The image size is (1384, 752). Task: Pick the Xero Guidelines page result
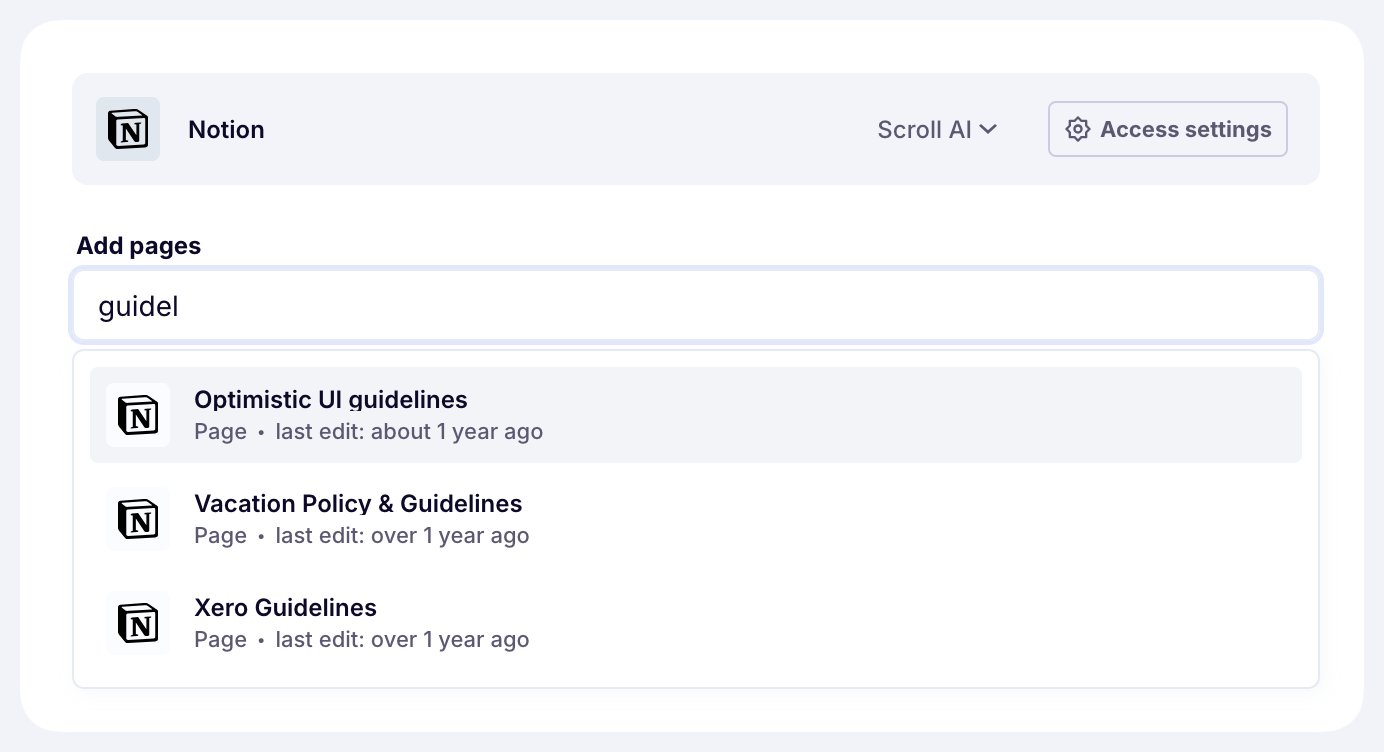tap(285, 608)
